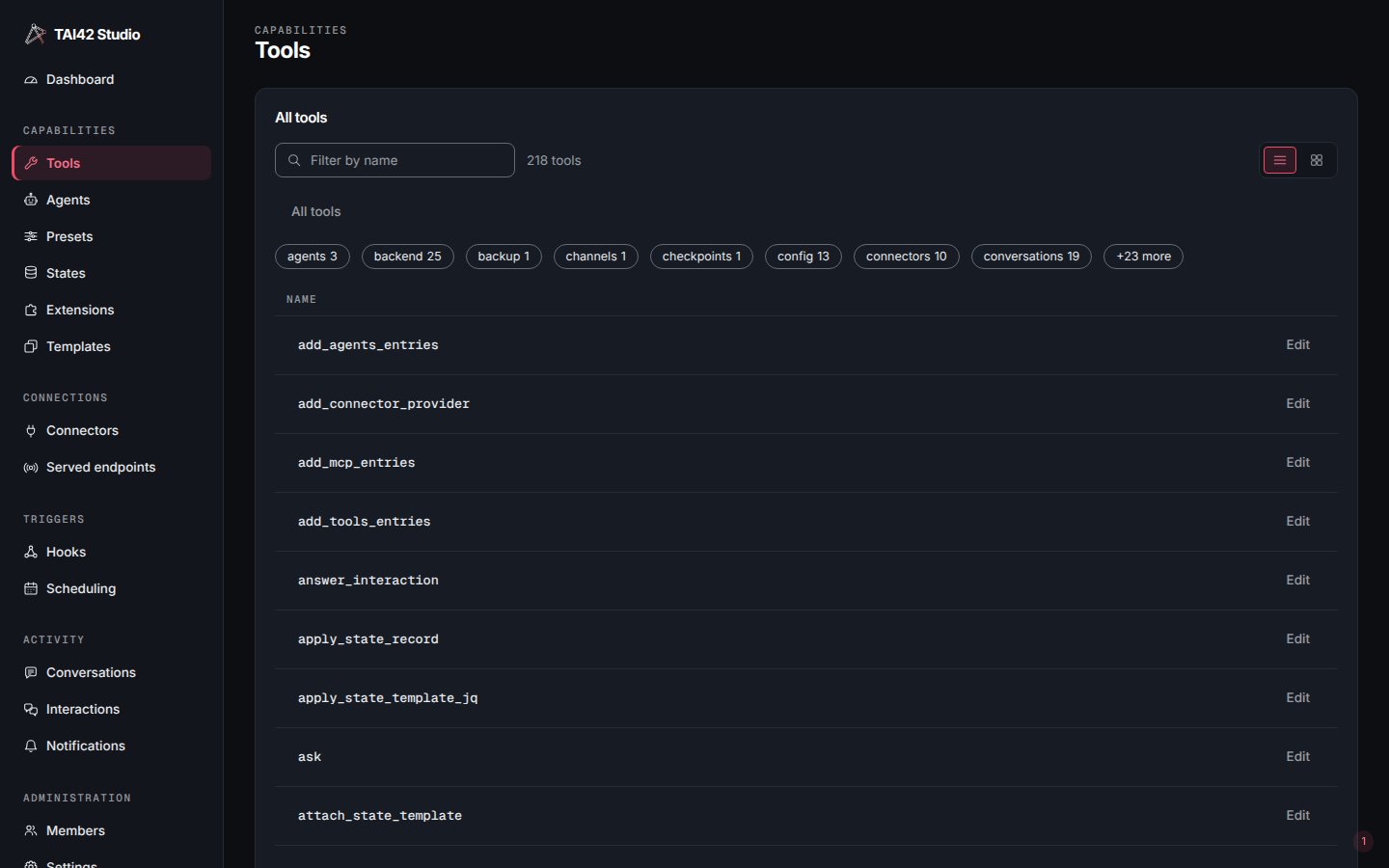Open Dashboard via its sidebar icon

click(31, 80)
